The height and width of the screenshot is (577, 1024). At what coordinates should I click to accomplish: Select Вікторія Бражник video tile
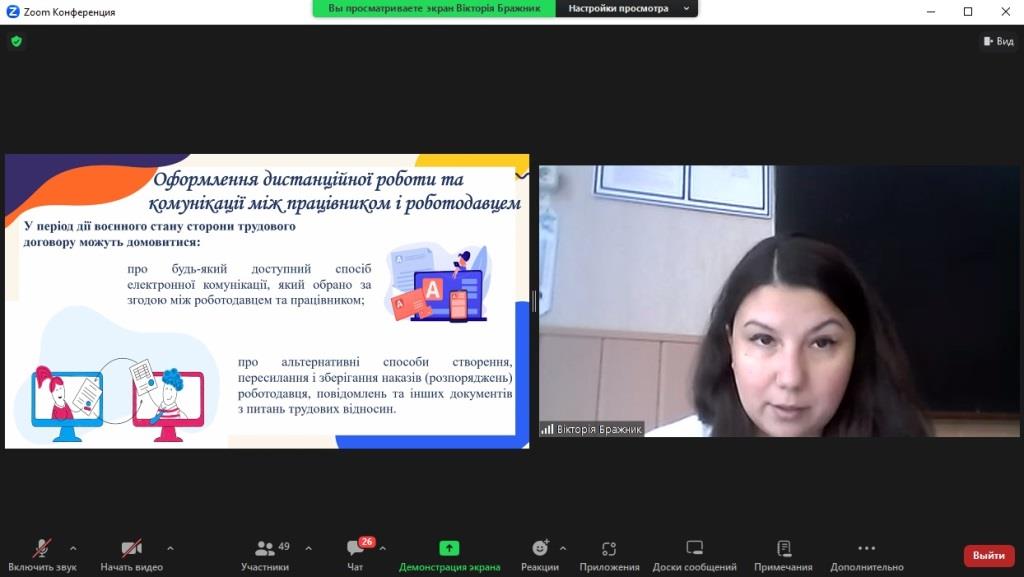[x=778, y=301]
